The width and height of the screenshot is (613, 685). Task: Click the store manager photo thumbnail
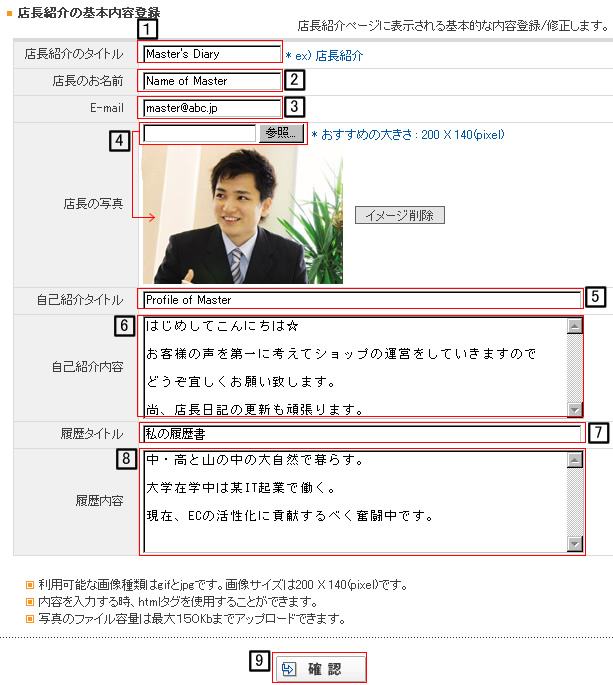click(242, 215)
